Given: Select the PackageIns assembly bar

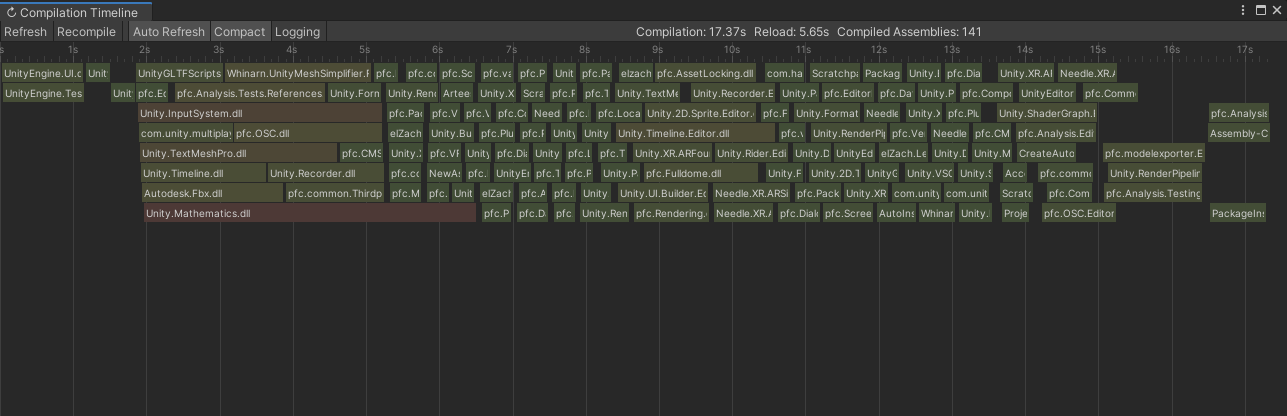Looking at the screenshot, I should pyautogui.click(x=1237, y=213).
